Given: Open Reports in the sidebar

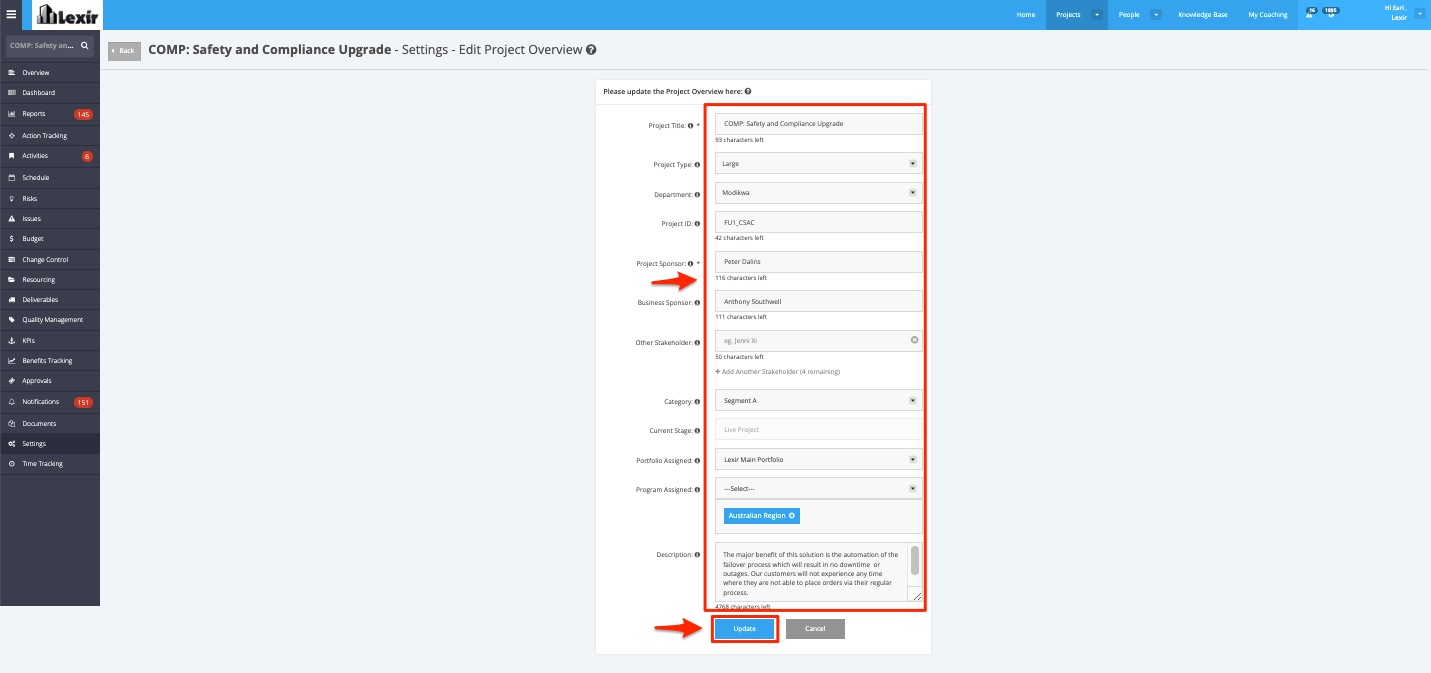Looking at the screenshot, I should [50, 114].
